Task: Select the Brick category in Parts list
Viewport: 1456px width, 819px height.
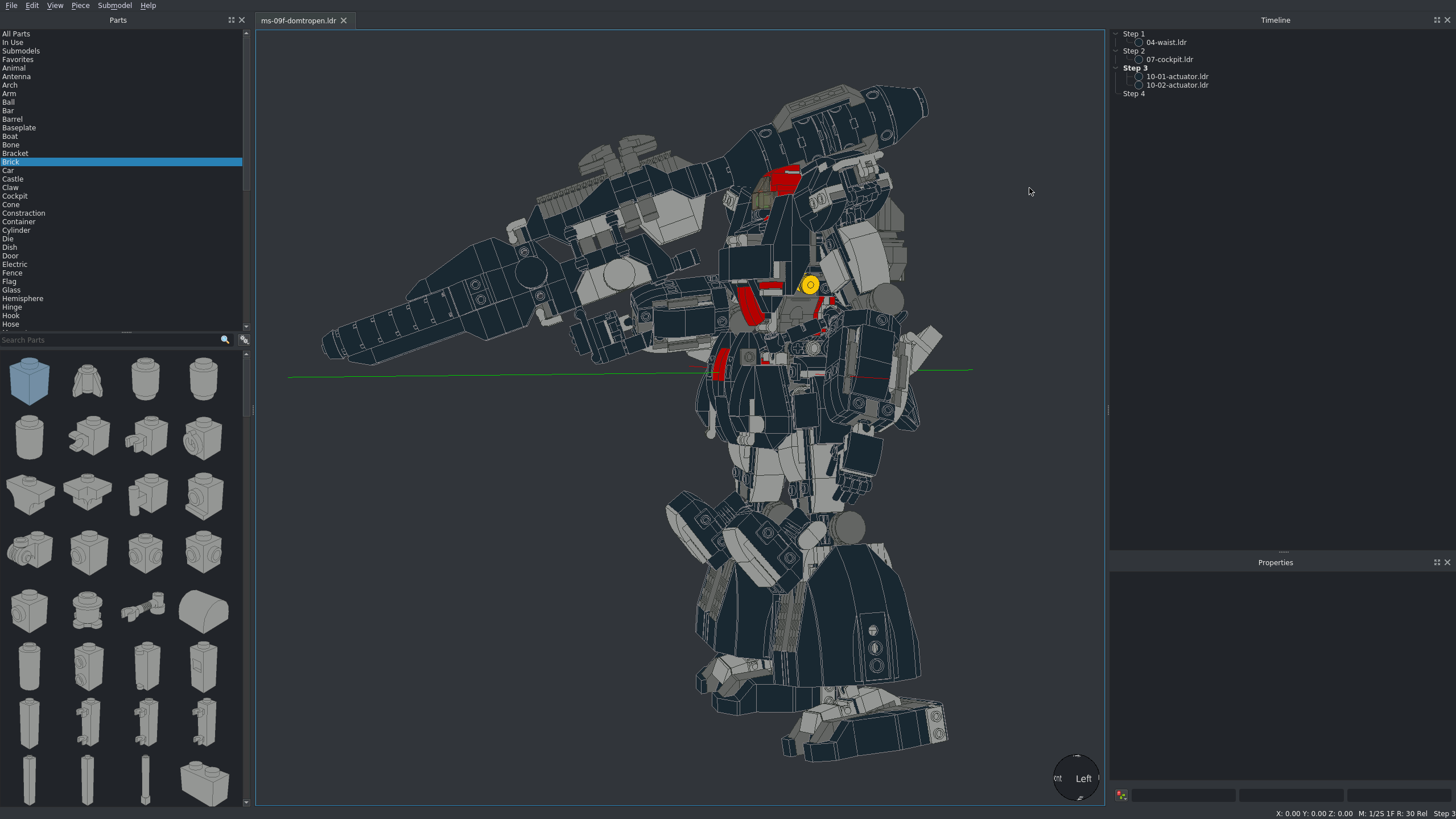Action: pos(11,162)
